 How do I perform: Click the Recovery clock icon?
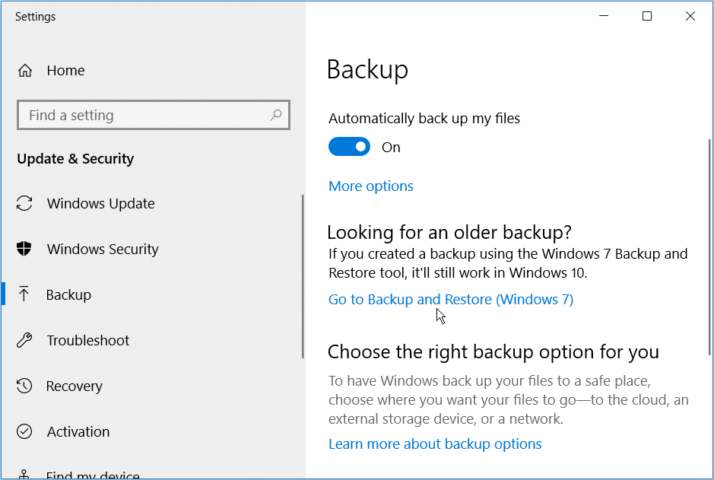tap(24, 386)
